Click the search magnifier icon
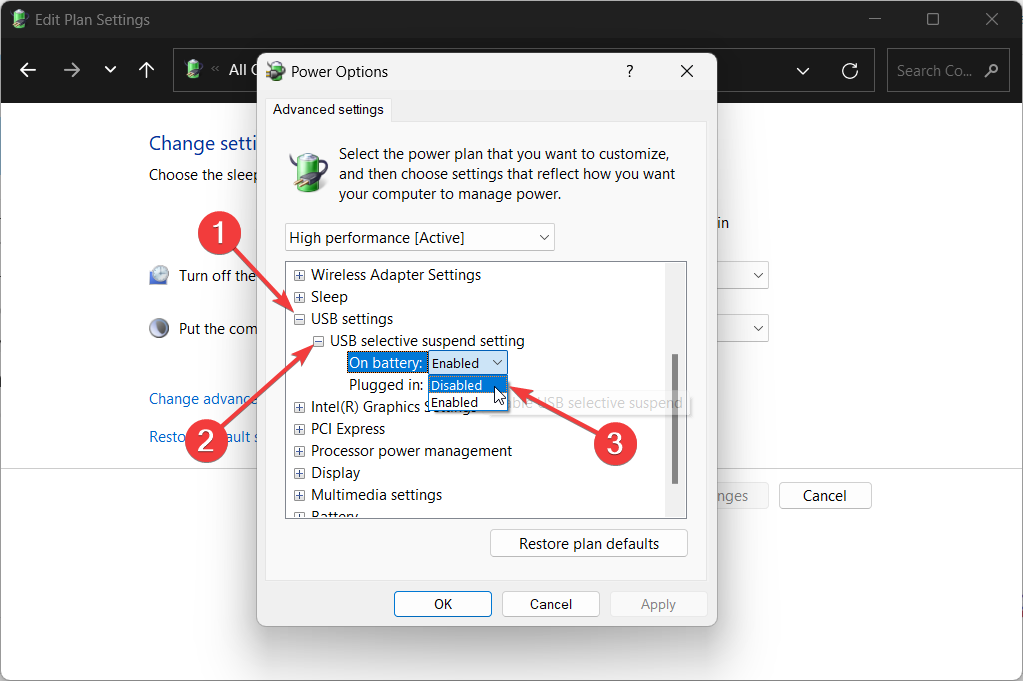Screen dimensions: 1023x681 pos(992,70)
